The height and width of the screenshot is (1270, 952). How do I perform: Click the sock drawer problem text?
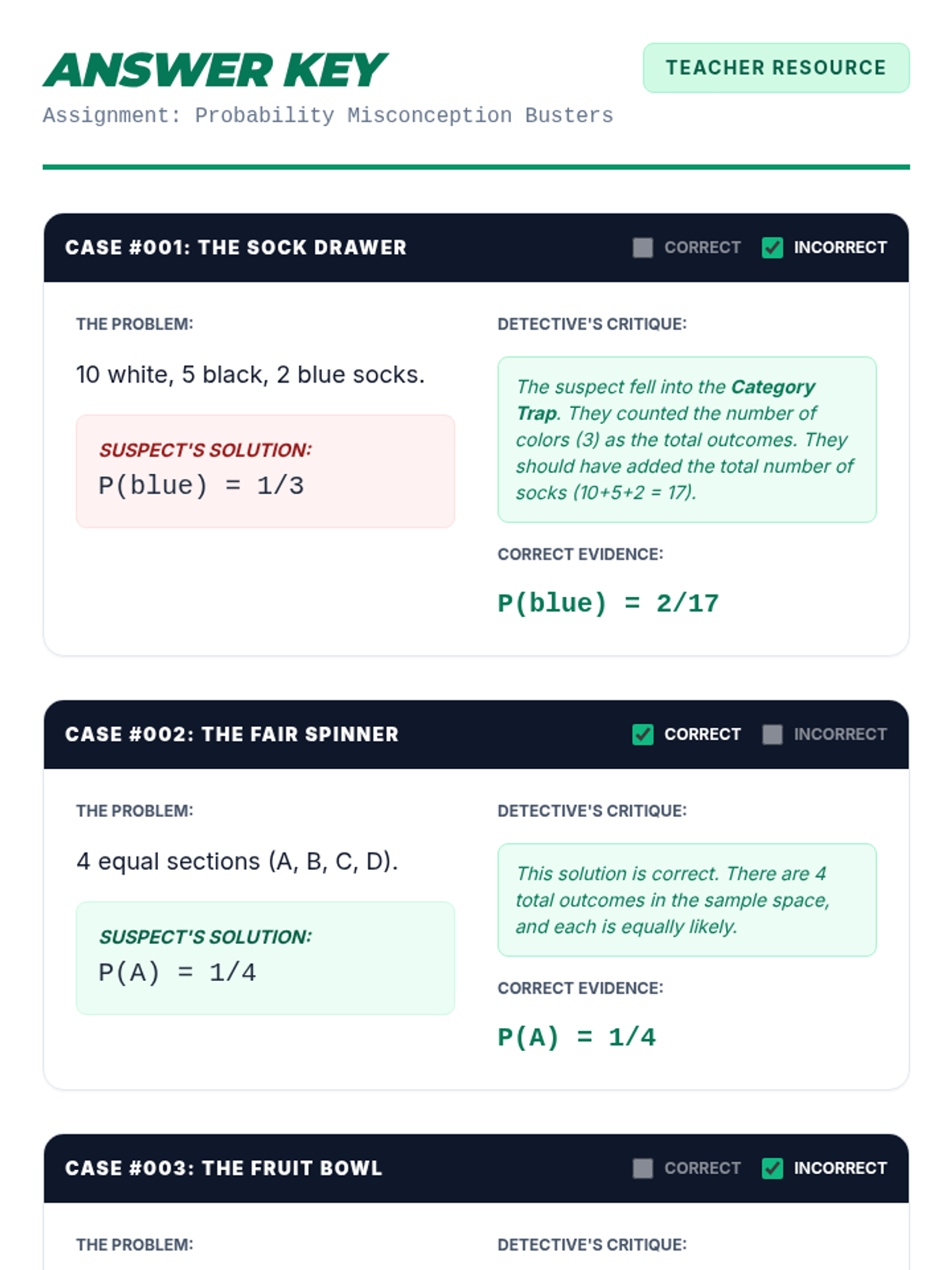click(x=250, y=375)
